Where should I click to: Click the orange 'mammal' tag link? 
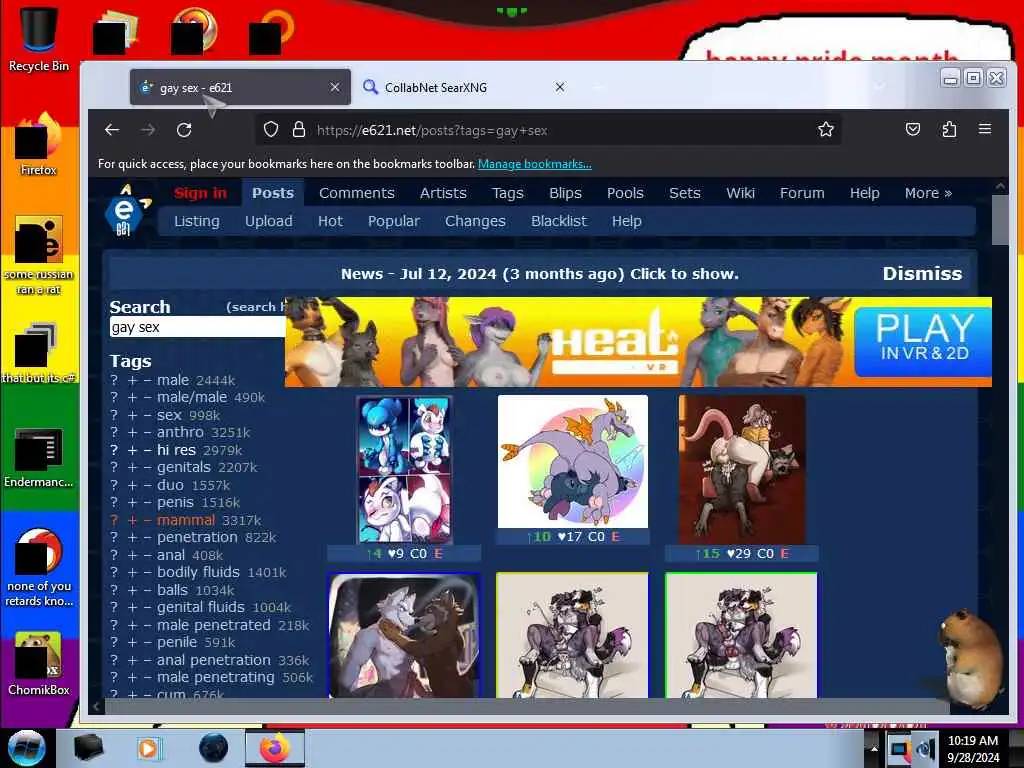tap(185, 520)
